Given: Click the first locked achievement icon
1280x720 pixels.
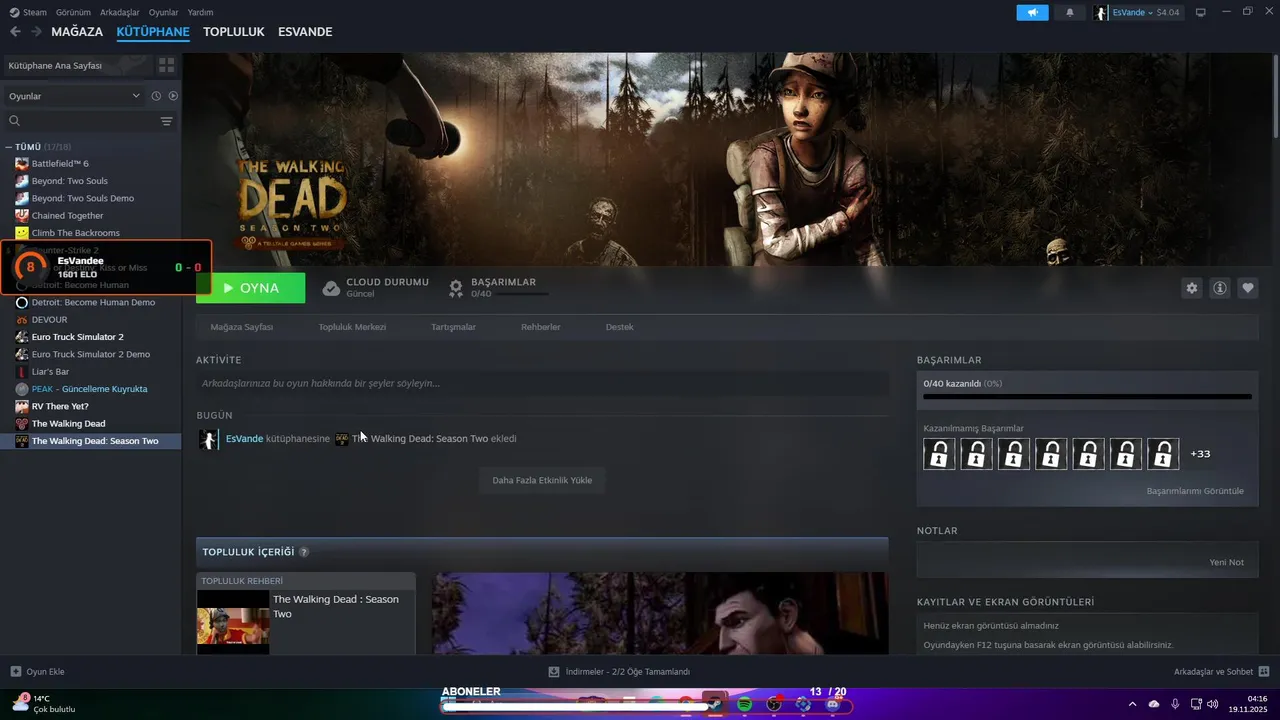Looking at the screenshot, I should [939, 454].
